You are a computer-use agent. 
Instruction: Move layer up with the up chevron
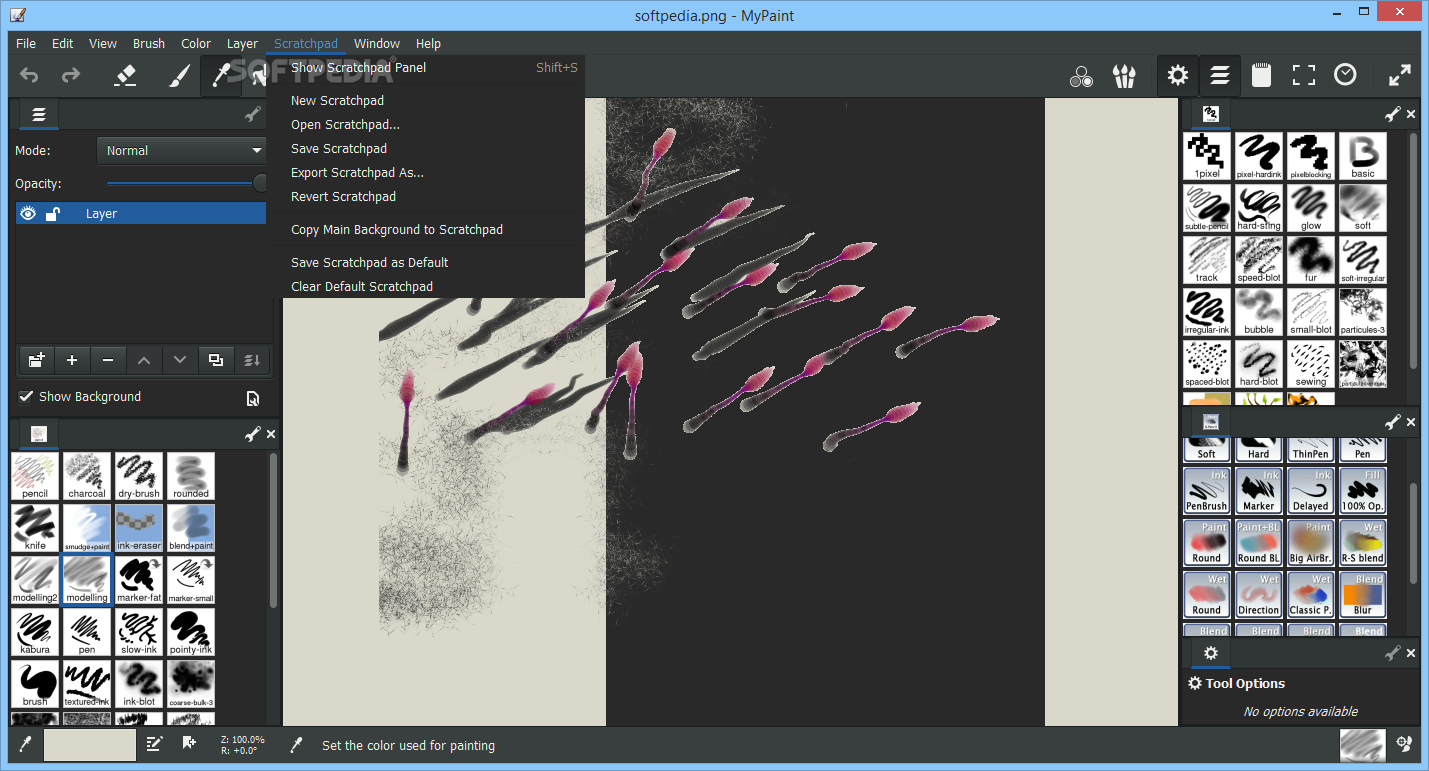pos(144,360)
